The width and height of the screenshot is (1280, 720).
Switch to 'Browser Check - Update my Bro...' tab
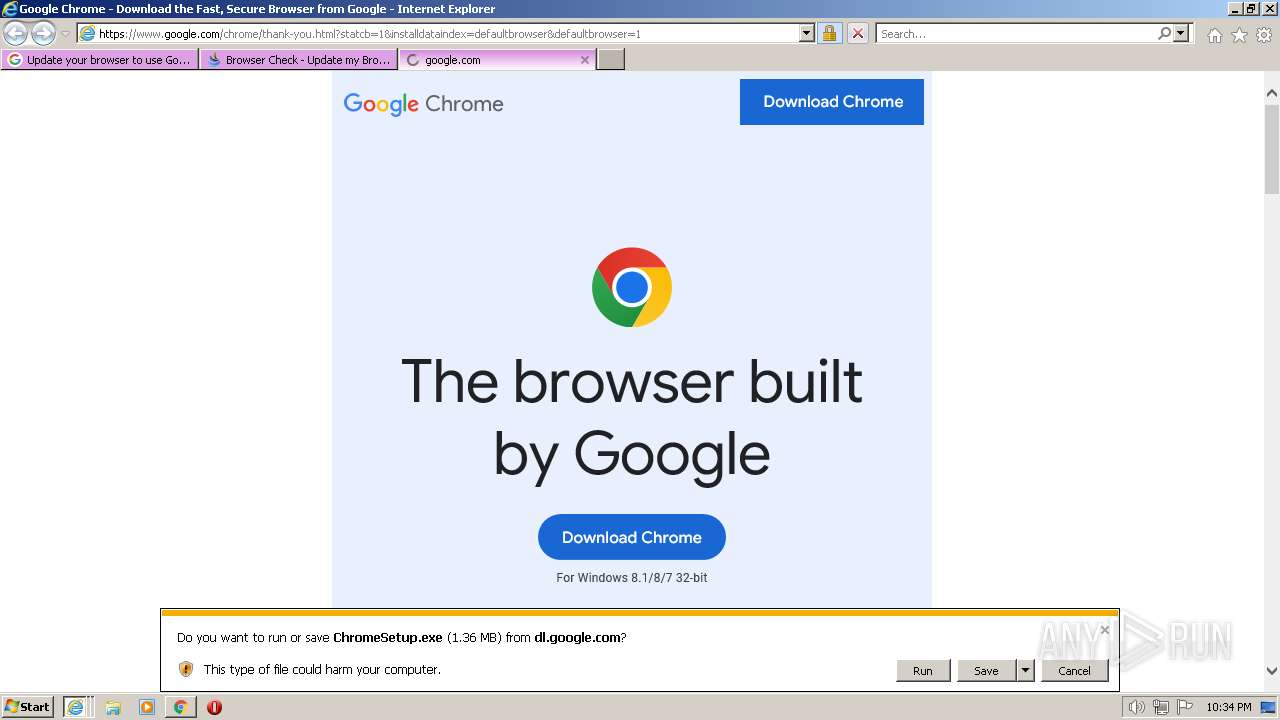[x=298, y=60]
